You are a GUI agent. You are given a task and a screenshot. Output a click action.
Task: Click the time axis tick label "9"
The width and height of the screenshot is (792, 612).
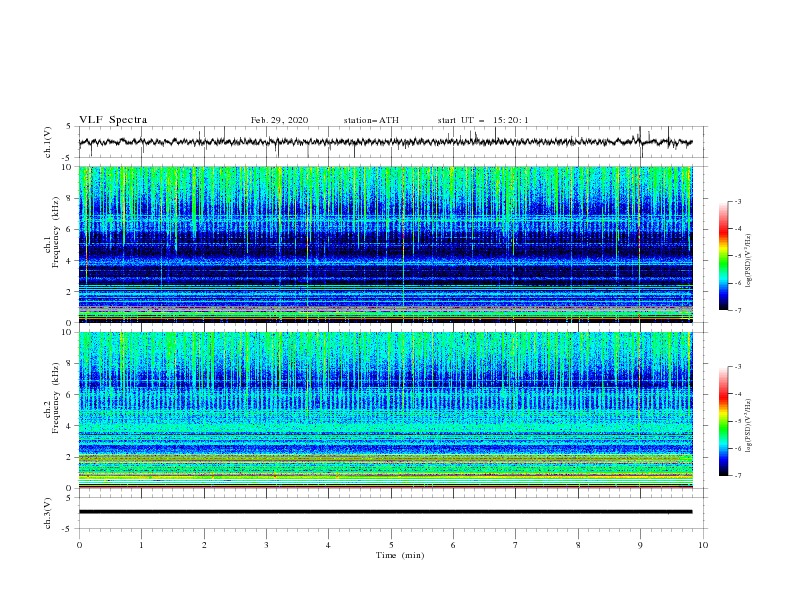click(640, 545)
